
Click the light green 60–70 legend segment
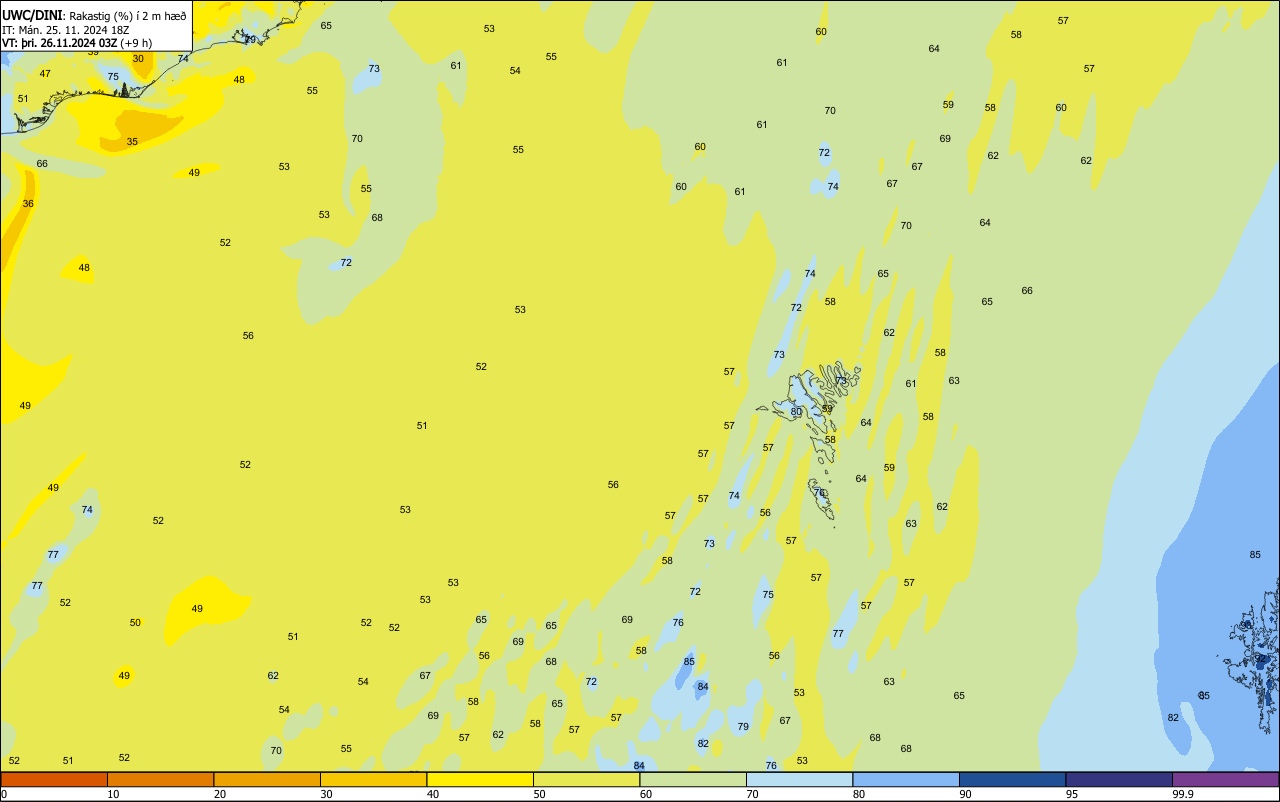(x=693, y=779)
